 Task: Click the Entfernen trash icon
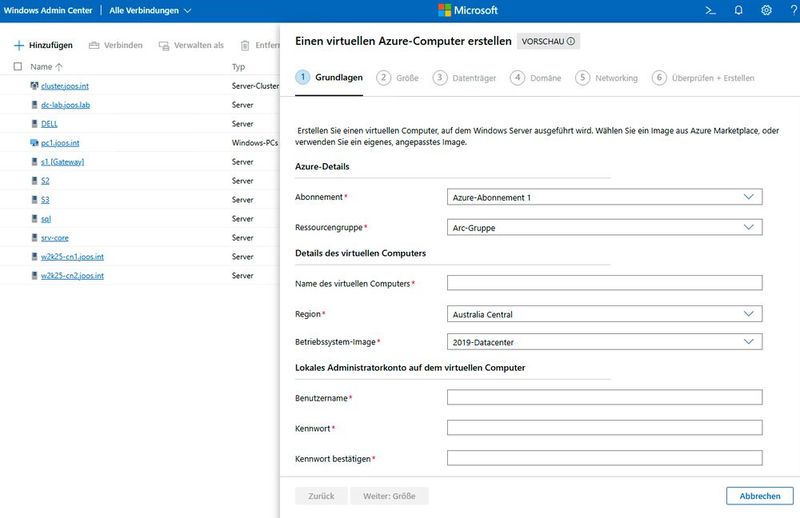click(245, 46)
